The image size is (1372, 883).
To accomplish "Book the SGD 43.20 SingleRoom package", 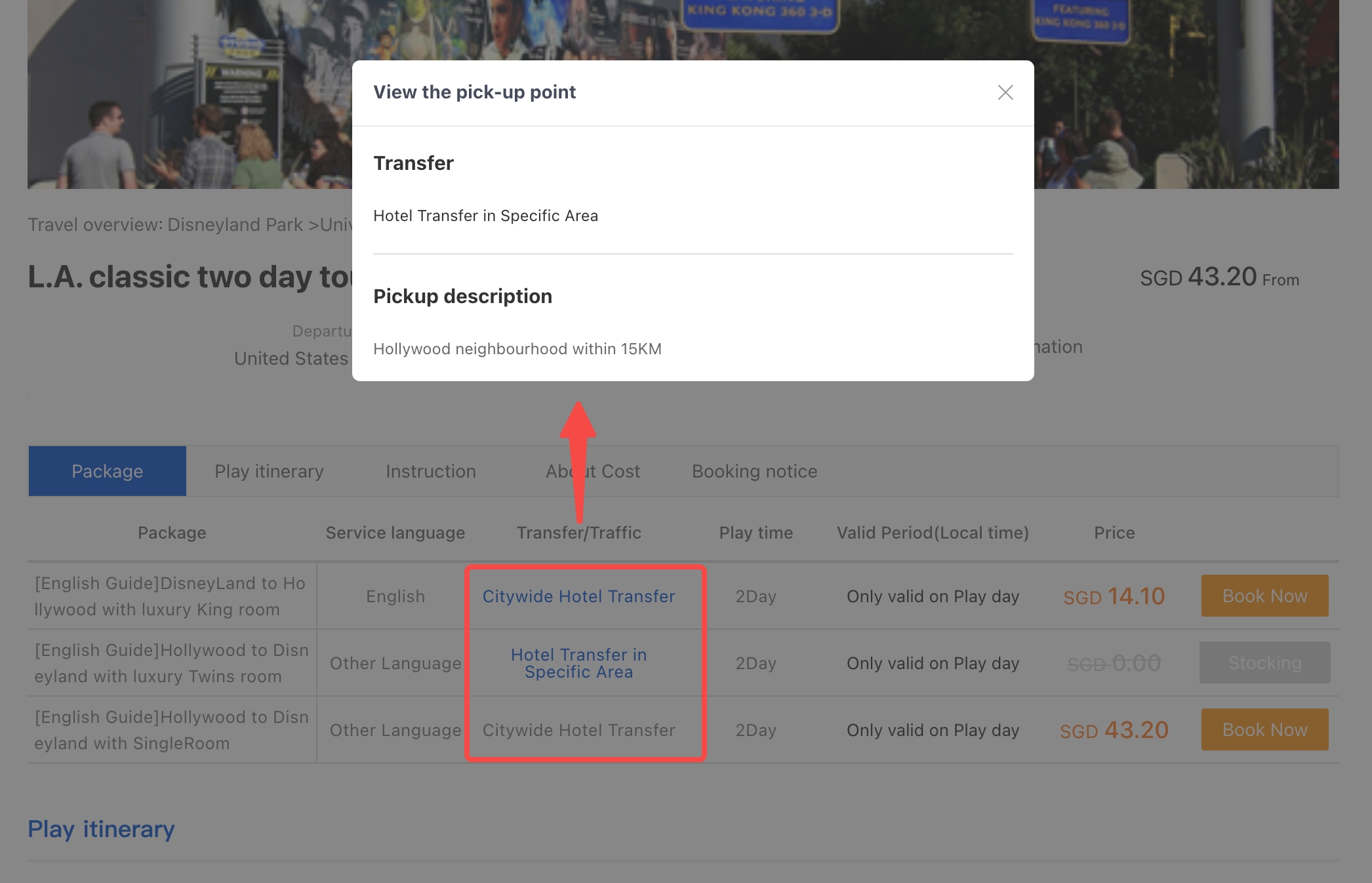I will pos(1264,729).
